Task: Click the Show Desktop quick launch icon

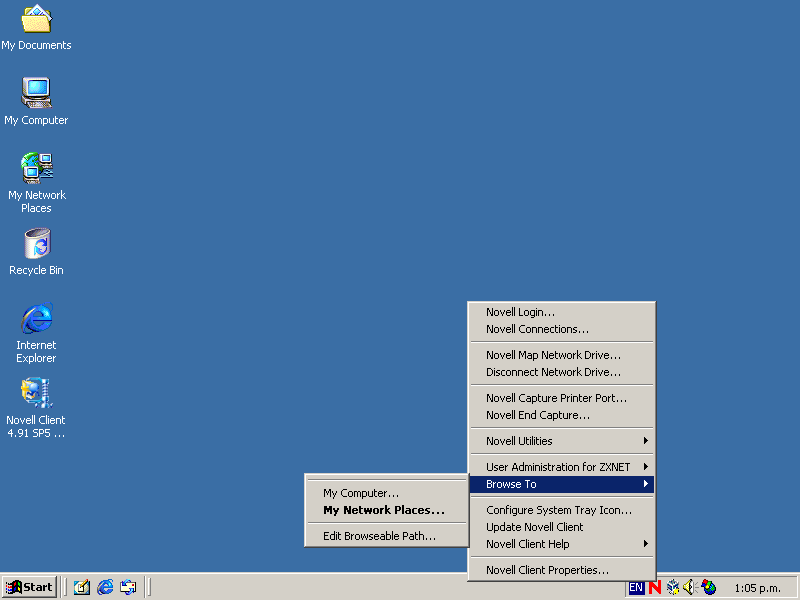Action: tap(82, 587)
